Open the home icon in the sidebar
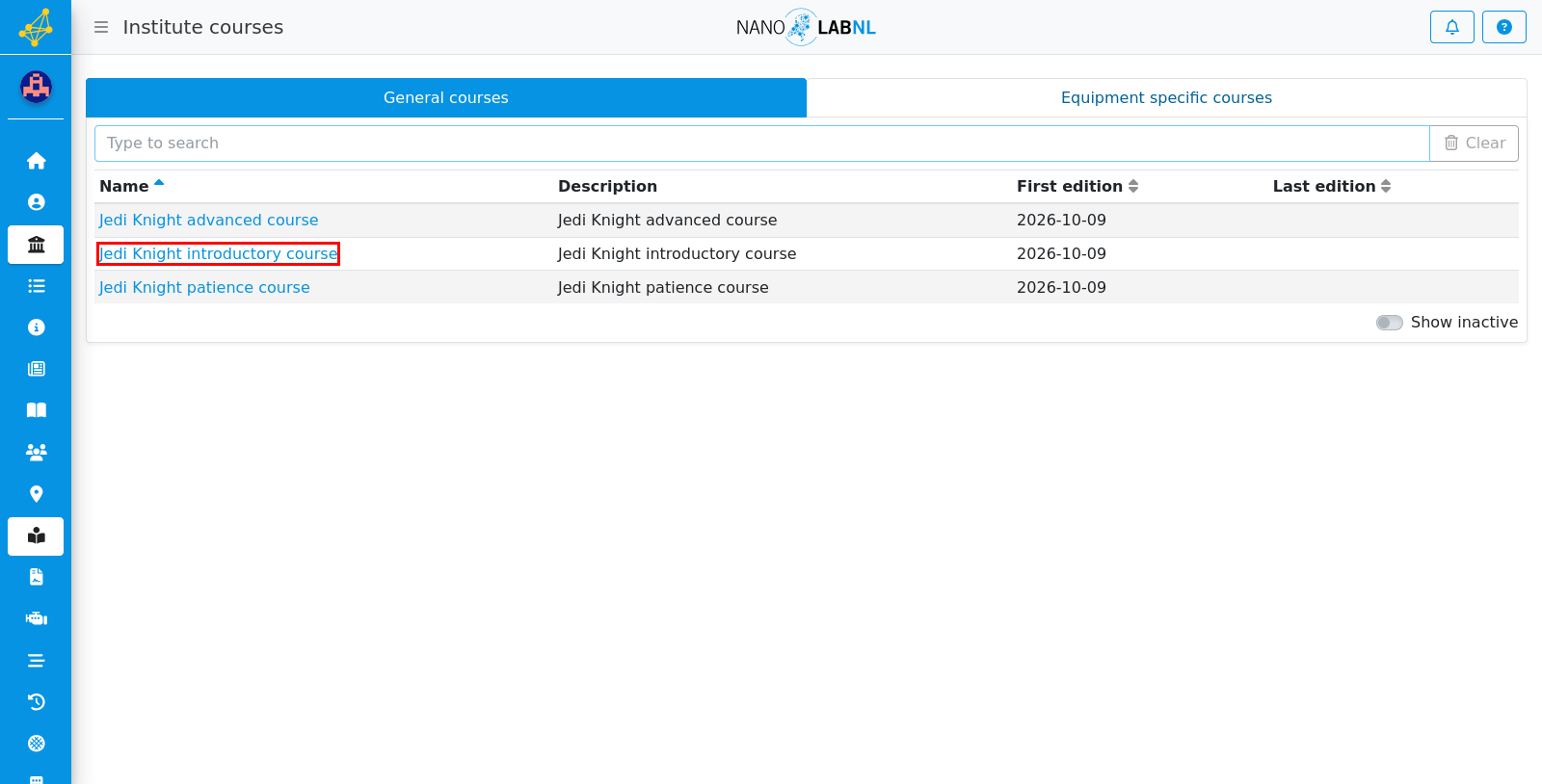 coord(36,161)
